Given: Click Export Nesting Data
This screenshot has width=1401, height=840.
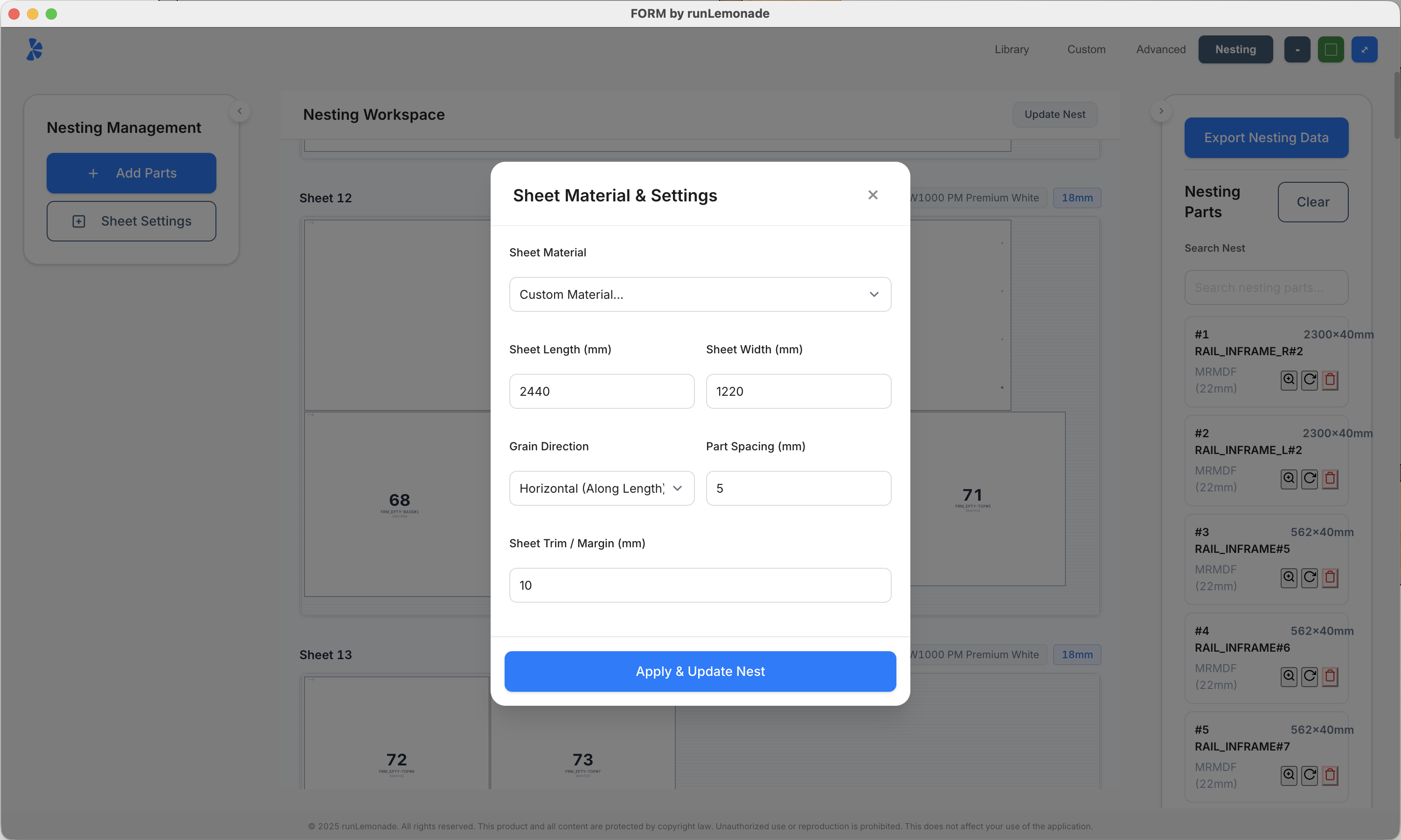Looking at the screenshot, I should point(1267,138).
